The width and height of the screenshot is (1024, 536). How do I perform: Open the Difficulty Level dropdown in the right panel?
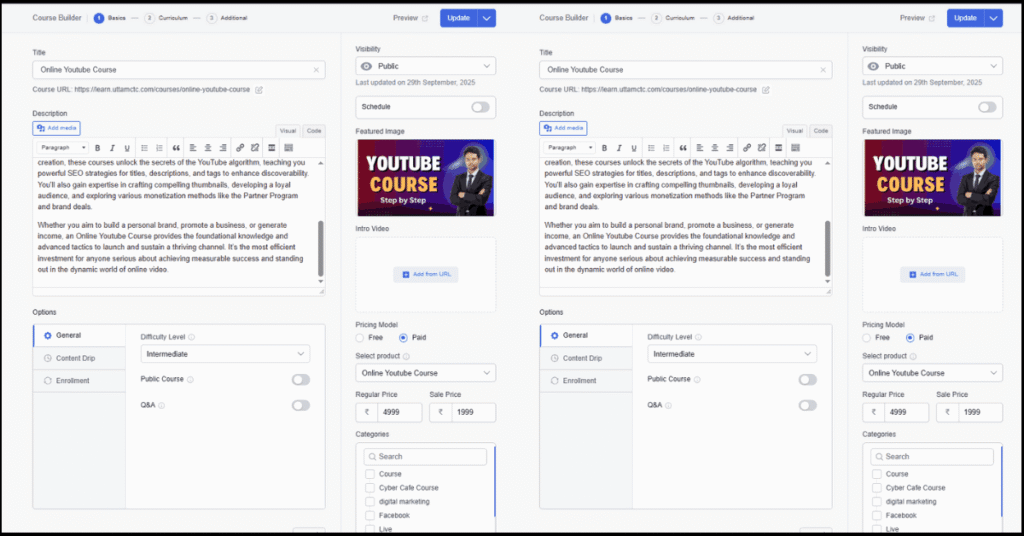731,354
